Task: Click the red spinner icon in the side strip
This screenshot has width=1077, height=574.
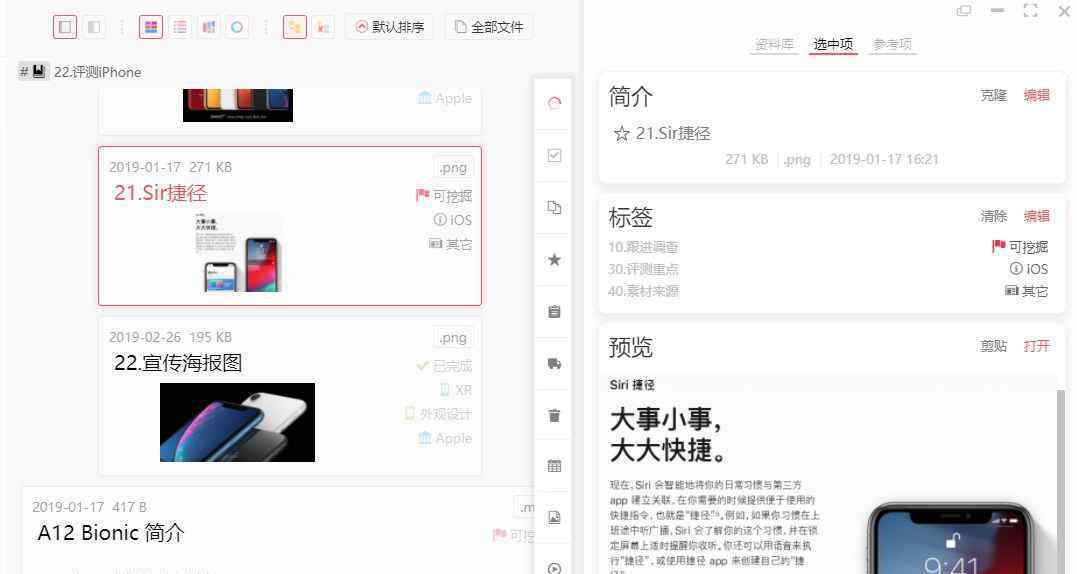Action: (554, 104)
